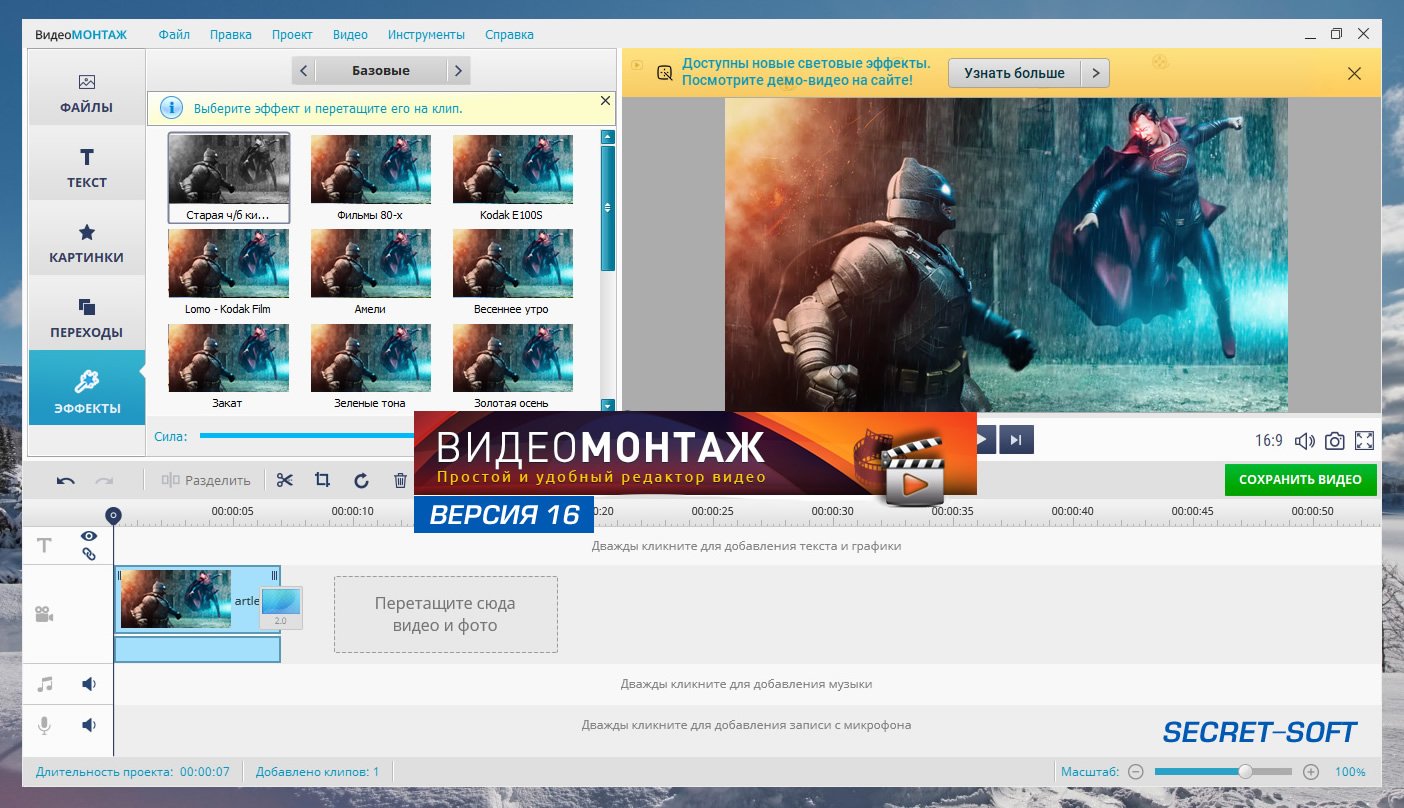This screenshot has width=1404, height=808.
Task: Toggle text track visibility eye icon
Action: point(88,536)
